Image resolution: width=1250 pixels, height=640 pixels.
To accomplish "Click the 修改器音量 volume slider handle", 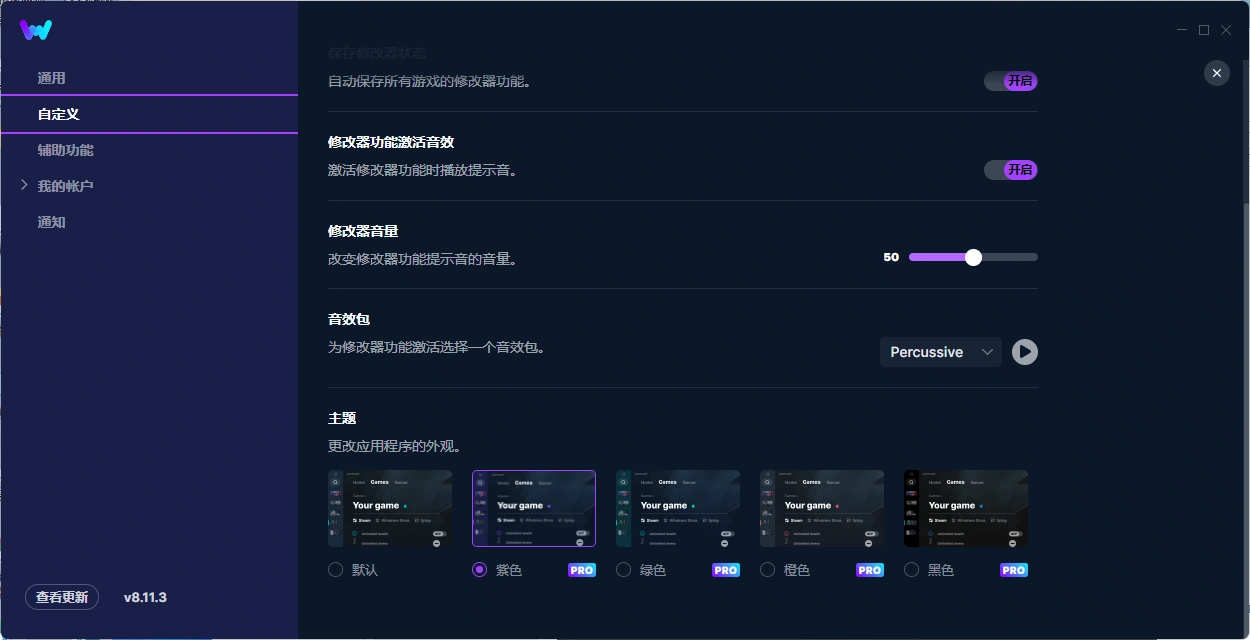I will click(x=973, y=257).
